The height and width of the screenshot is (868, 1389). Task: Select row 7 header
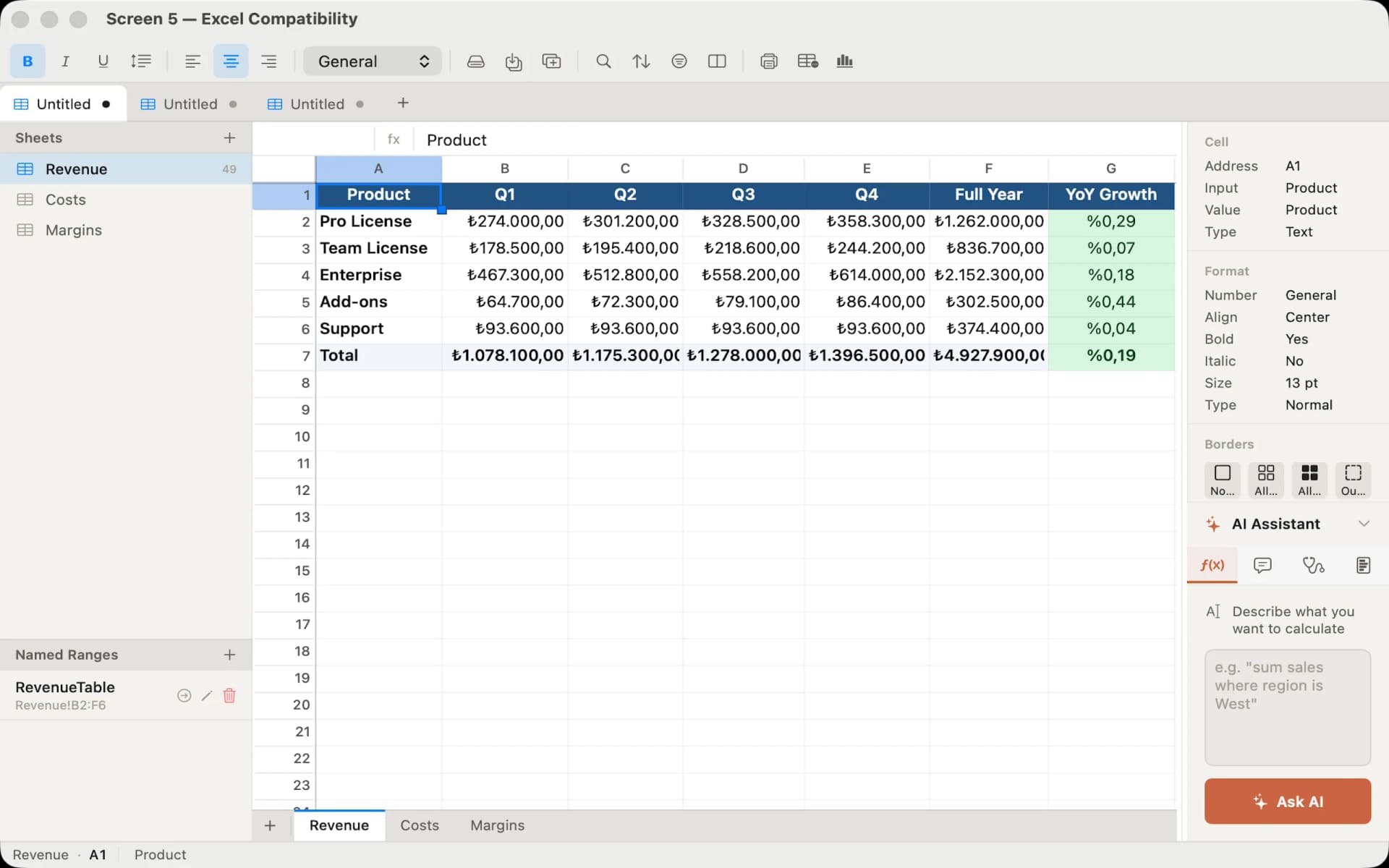(284, 355)
